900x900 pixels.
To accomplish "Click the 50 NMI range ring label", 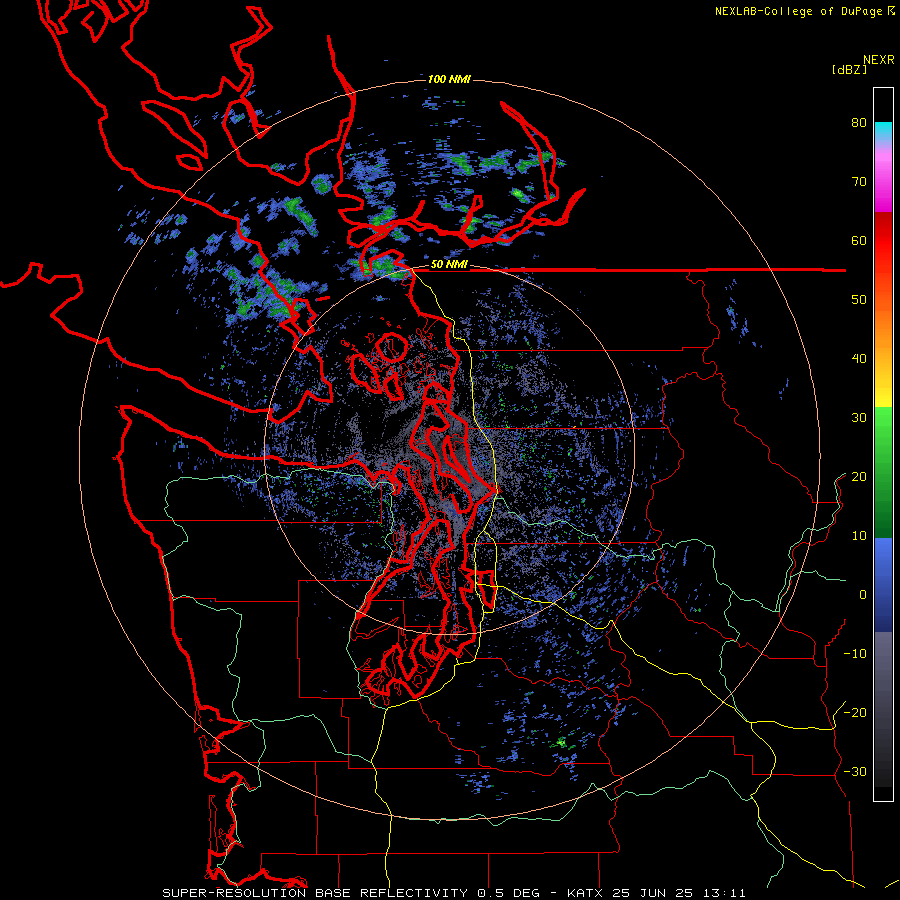I will (449, 265).
